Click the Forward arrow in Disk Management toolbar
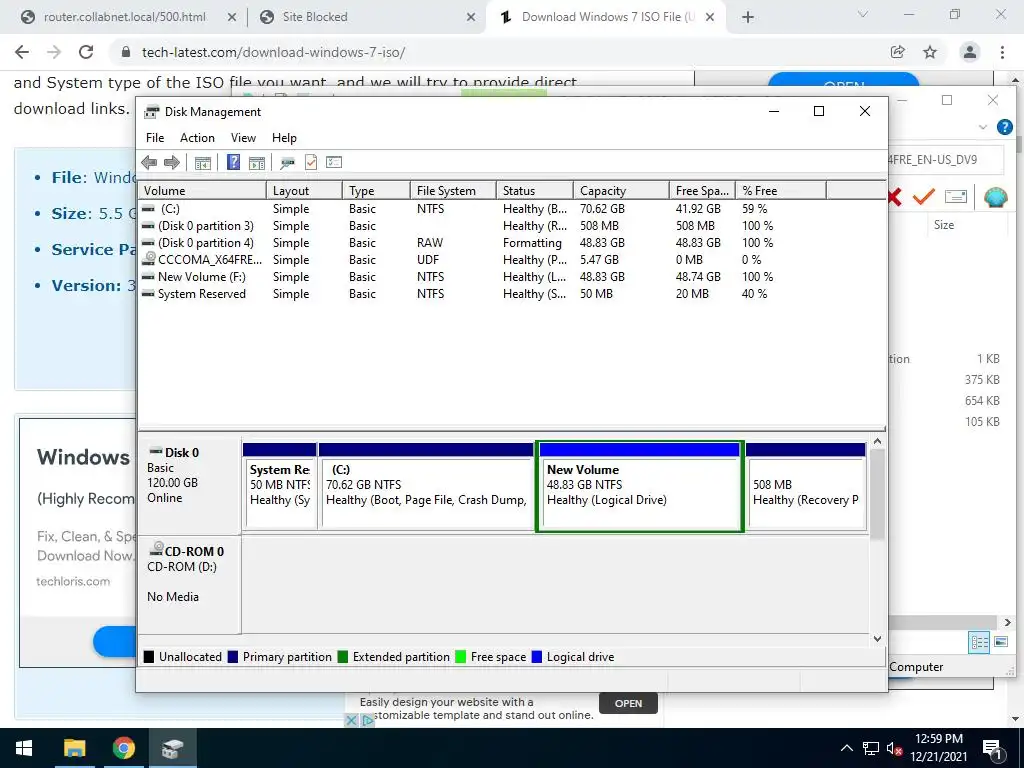The width and height of the screenshot is (1024, 768). pos(172,162)
